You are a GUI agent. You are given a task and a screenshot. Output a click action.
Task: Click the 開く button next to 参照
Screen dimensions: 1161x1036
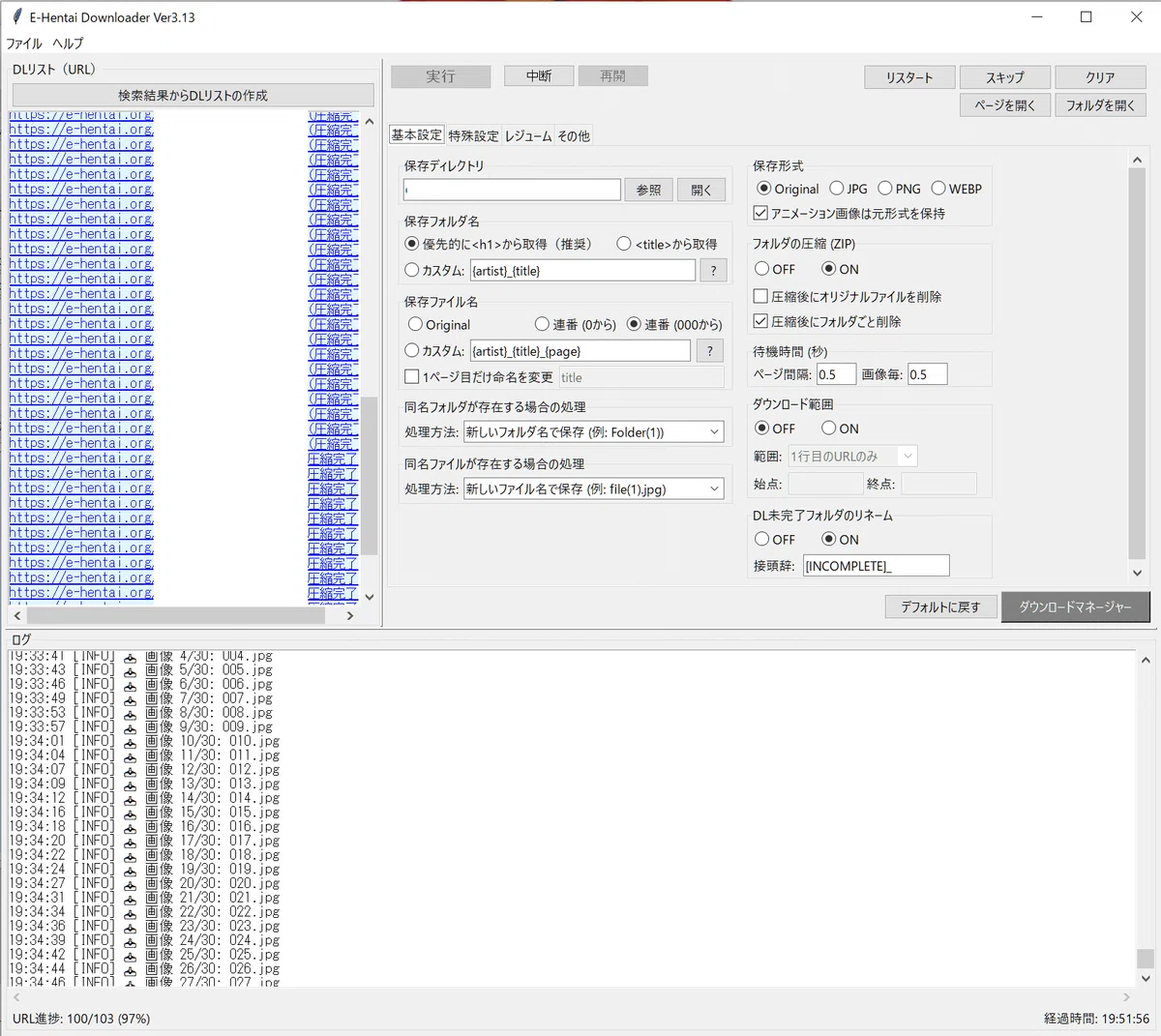(x=701, y=191)
